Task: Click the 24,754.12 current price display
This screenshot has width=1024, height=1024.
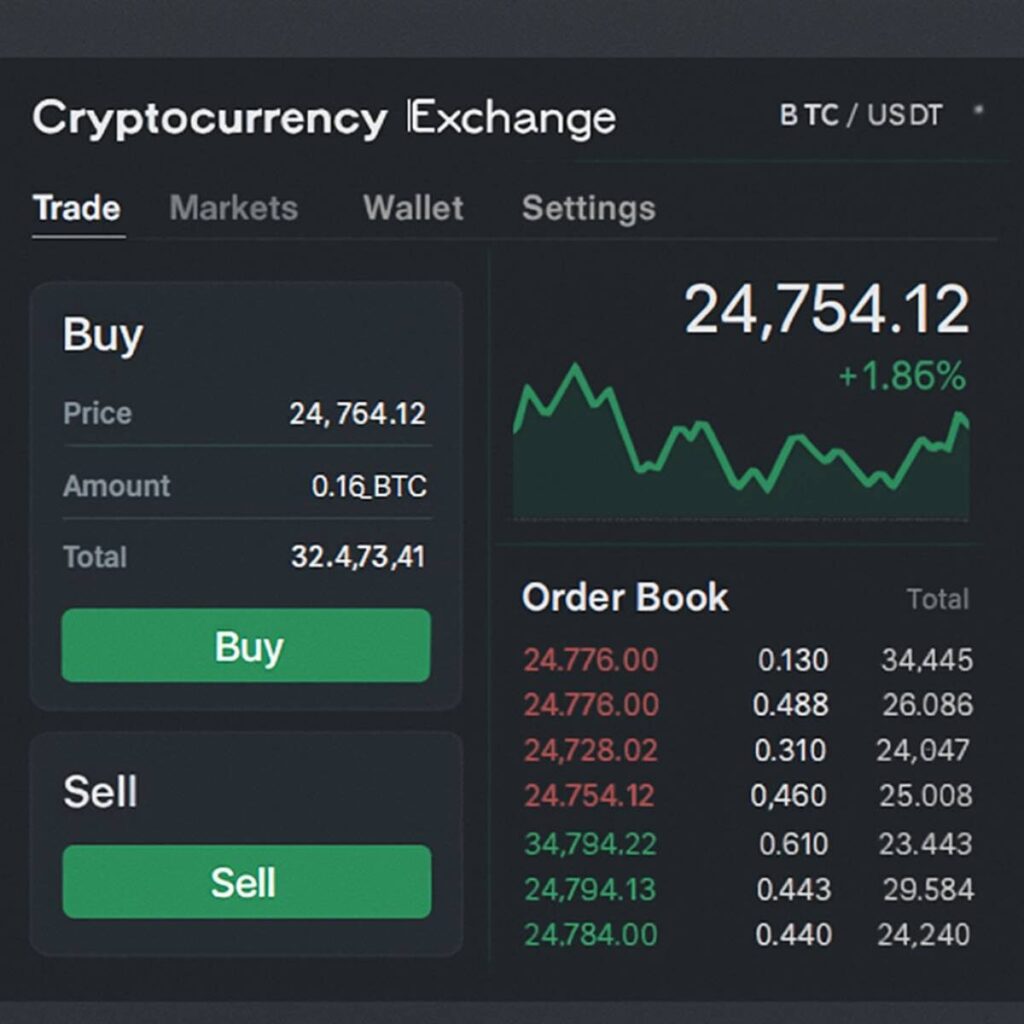Action: [827, 309]
